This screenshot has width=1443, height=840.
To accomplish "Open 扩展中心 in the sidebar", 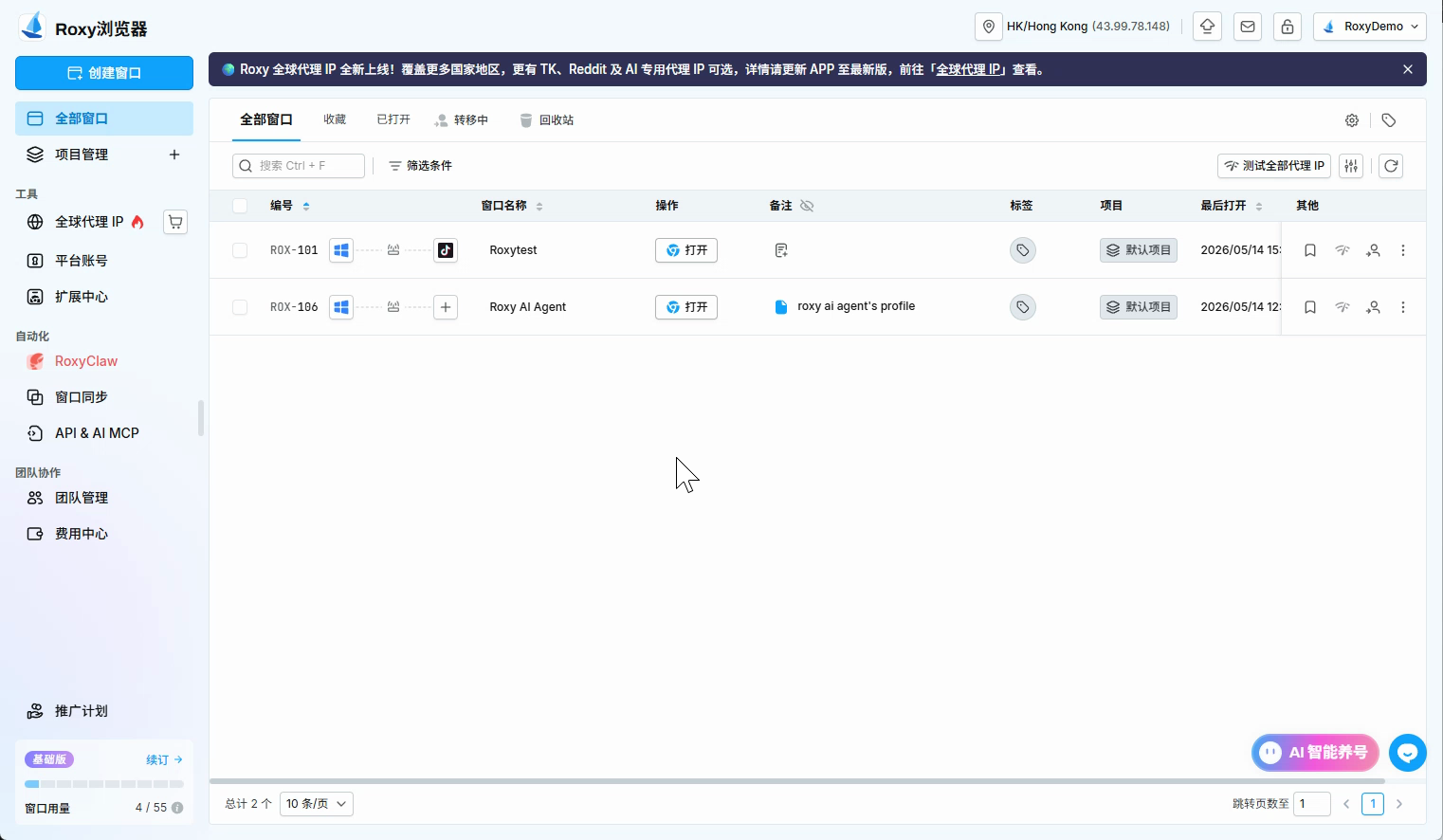I will coord(104,297).
